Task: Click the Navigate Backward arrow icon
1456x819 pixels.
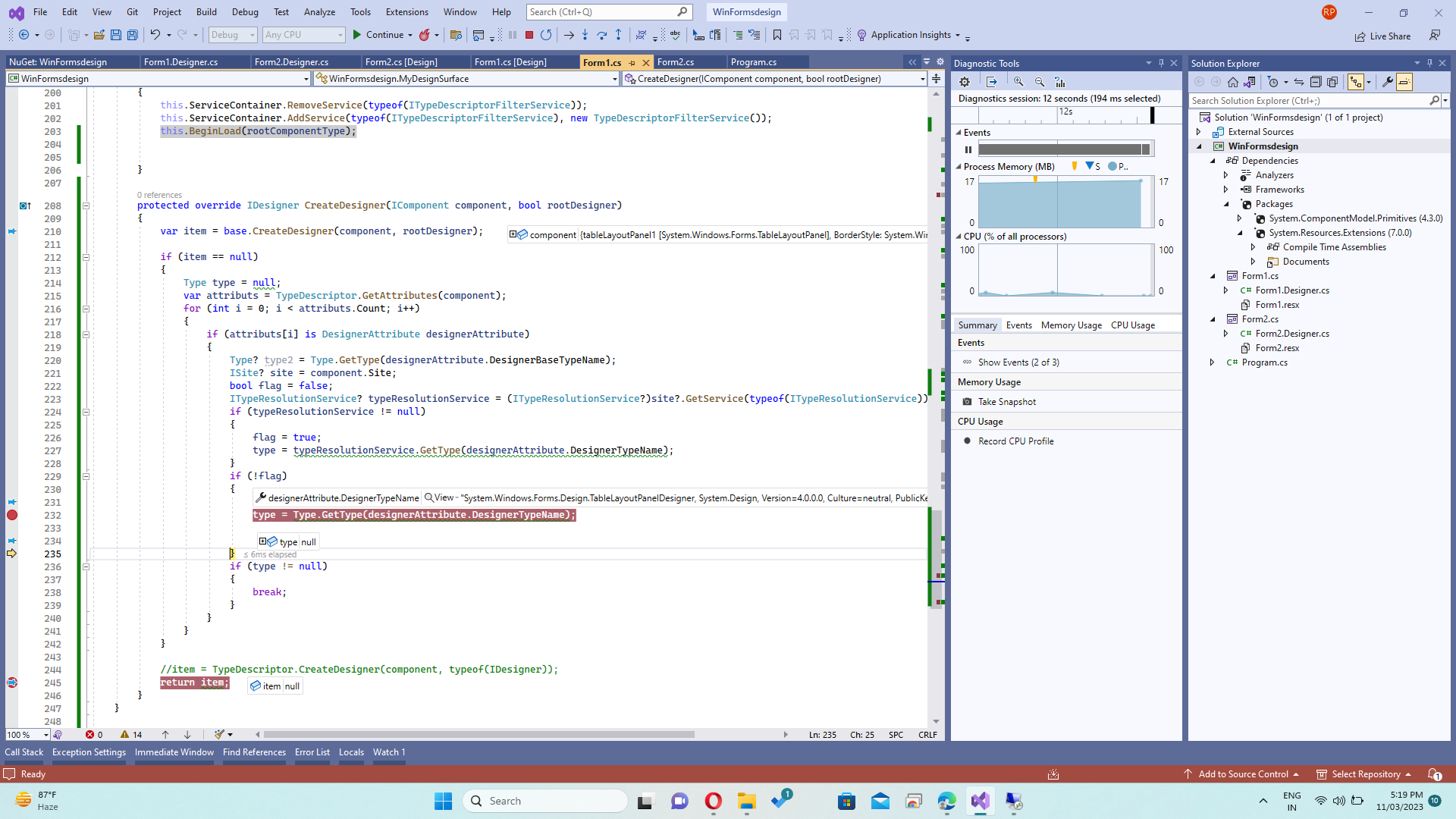Action: [x=24, y=35]
